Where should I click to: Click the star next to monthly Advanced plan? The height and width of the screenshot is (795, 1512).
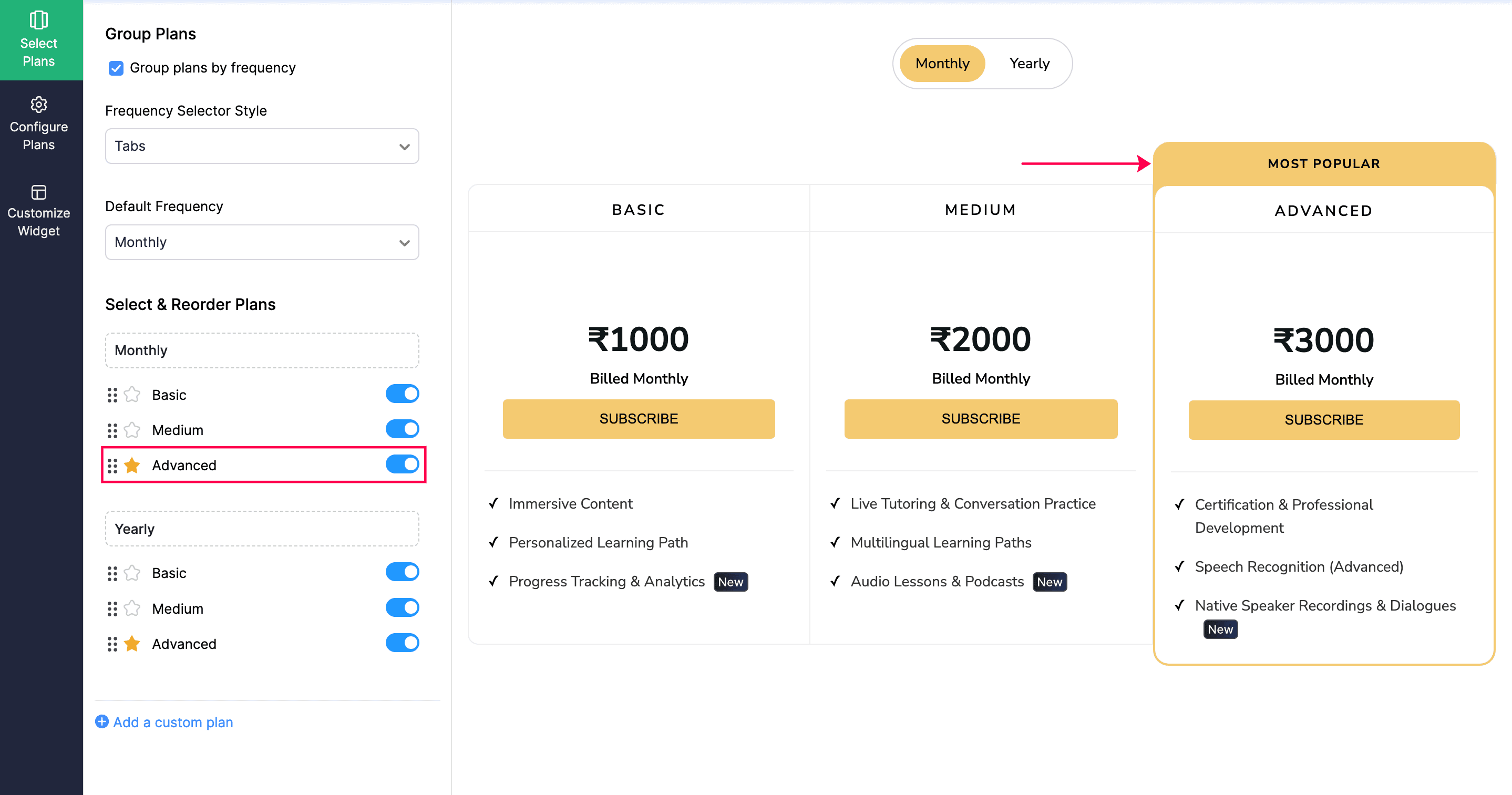tap(131, 465)
